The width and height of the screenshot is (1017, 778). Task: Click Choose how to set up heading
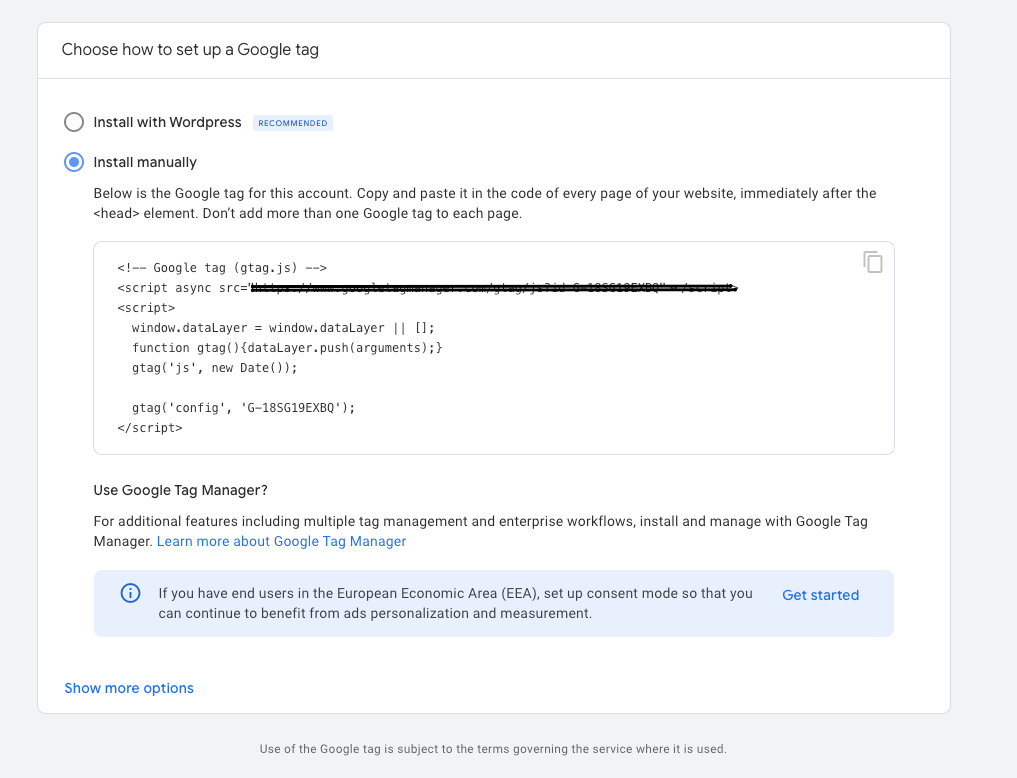pyautogui.click(x=190, y=50)
